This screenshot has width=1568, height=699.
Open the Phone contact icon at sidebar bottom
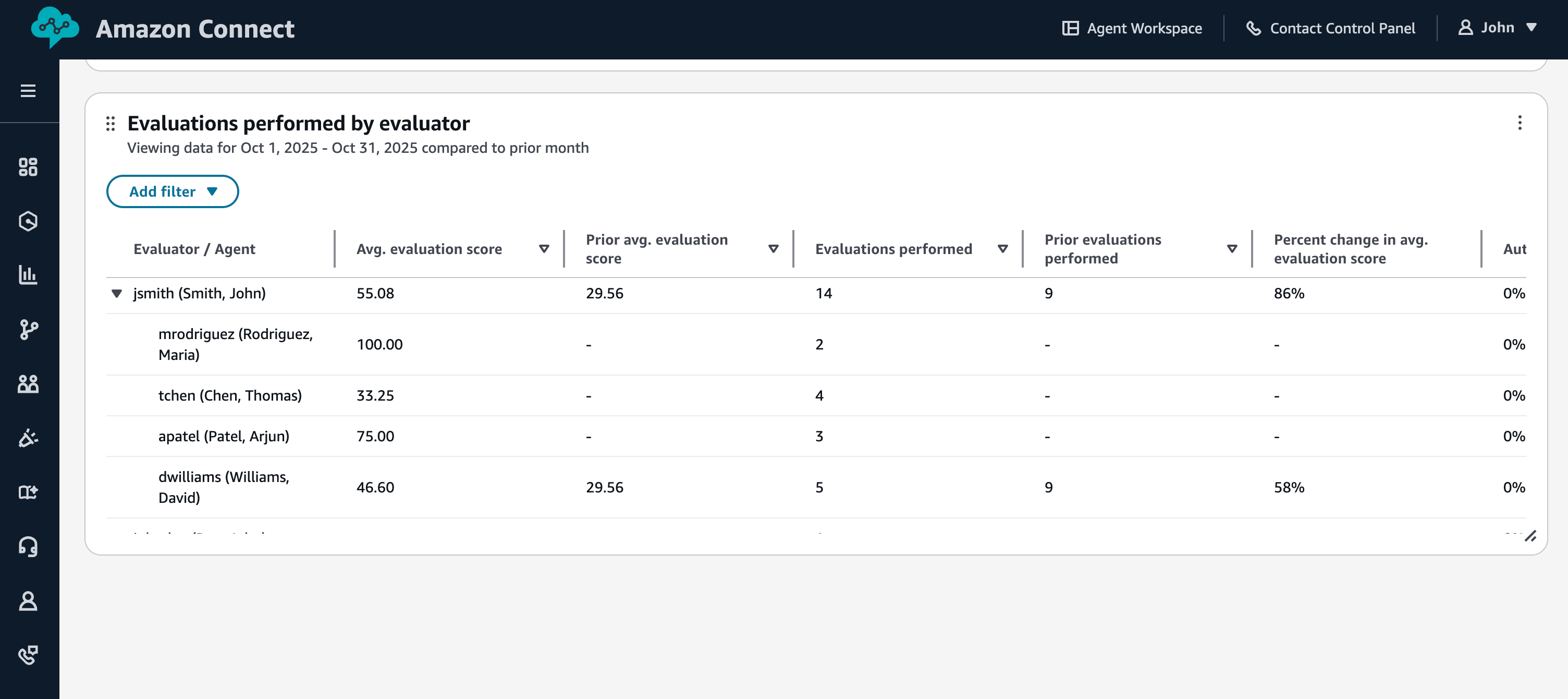[x=27, y=655]
